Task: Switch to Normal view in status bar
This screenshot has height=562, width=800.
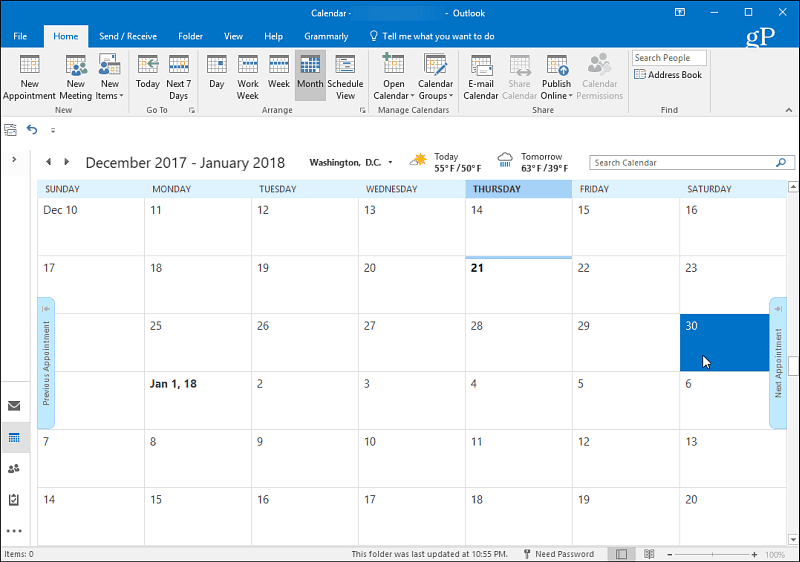Action: click(621, 554)
